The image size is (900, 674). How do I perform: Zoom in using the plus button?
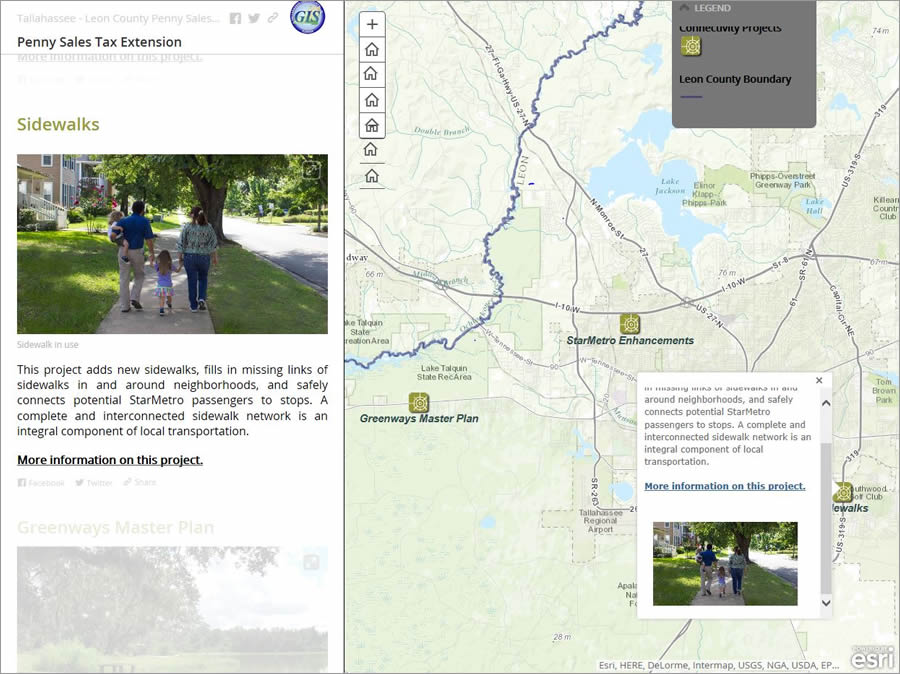click(x=371, y=23)
